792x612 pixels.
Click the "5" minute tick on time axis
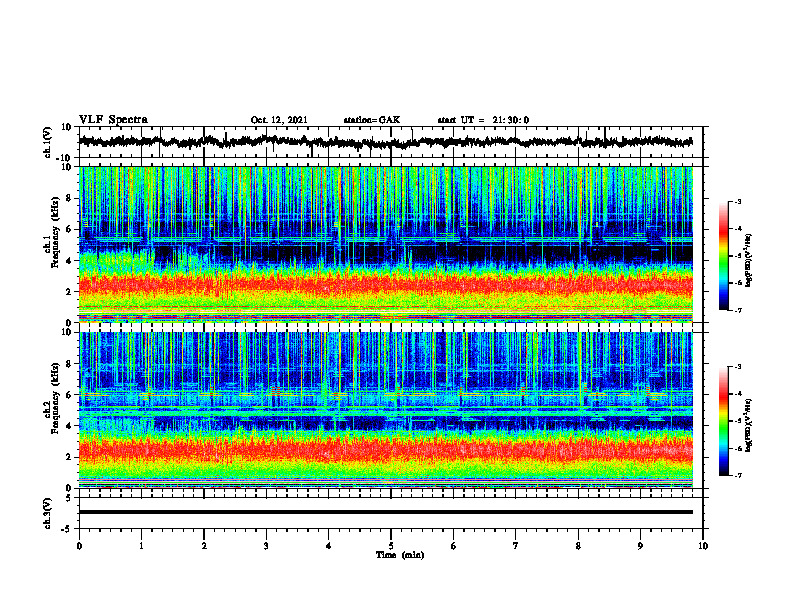[x=391, y=546]
